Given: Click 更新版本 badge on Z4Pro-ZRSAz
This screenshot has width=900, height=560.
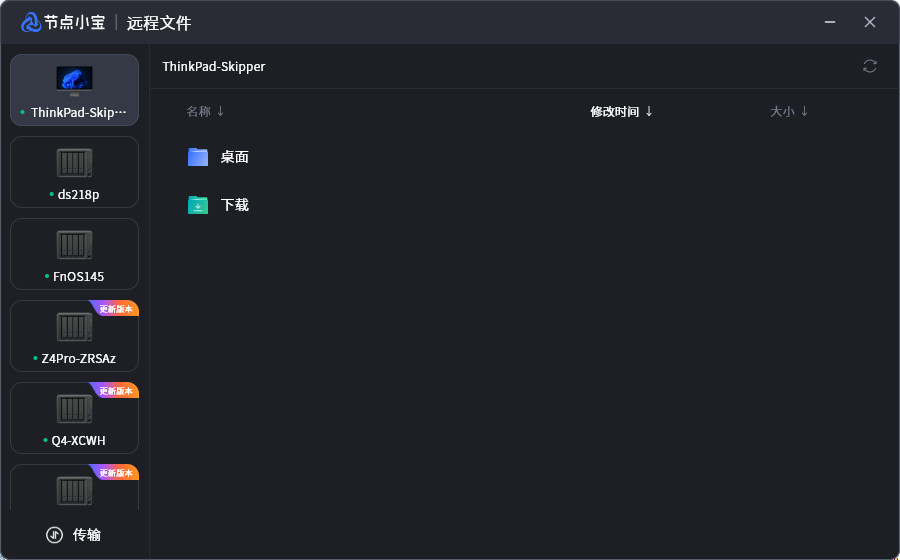Looking at the screenshot, I should click(x=115, y=309).
